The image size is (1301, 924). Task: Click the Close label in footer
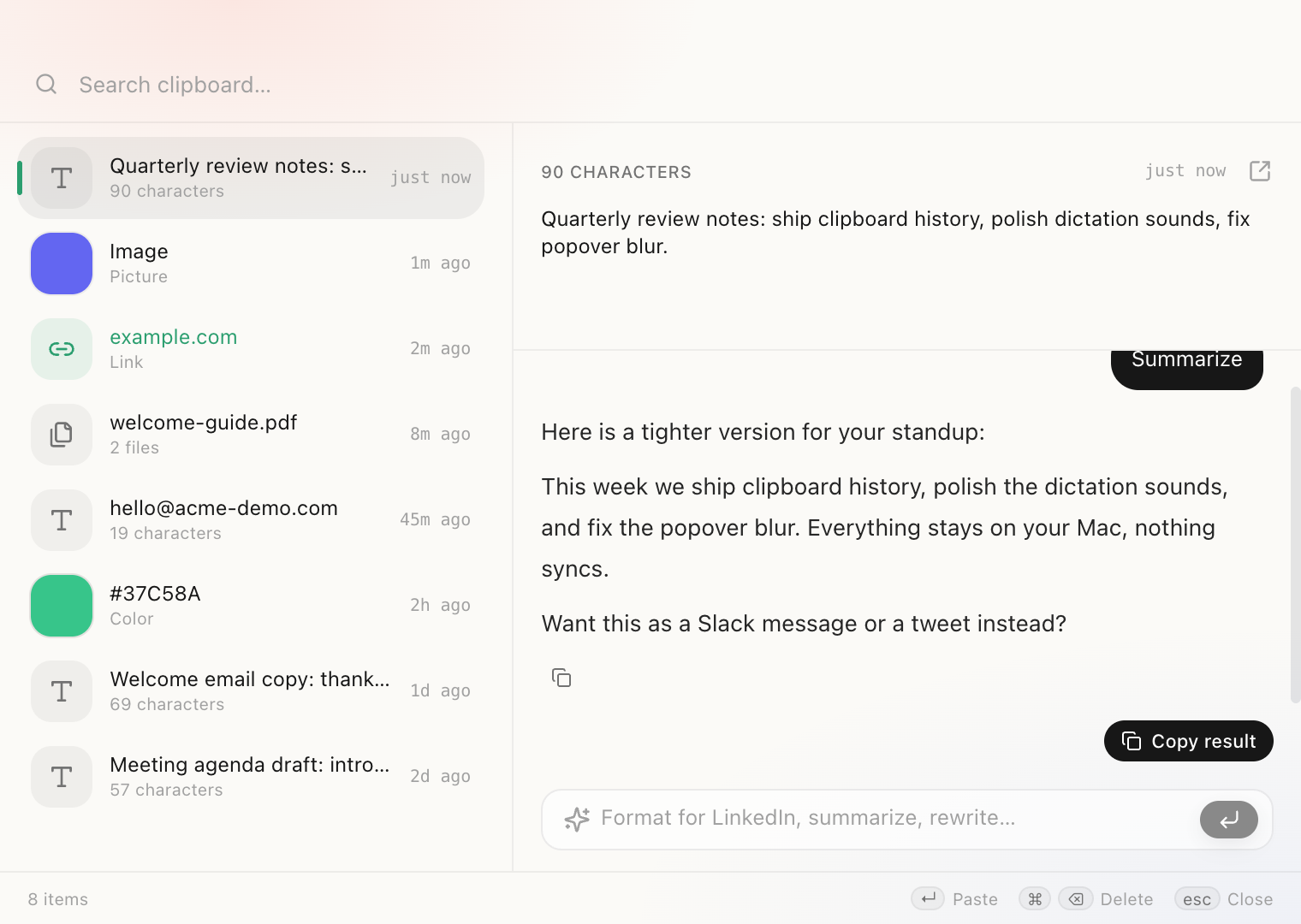[1250, 899]
